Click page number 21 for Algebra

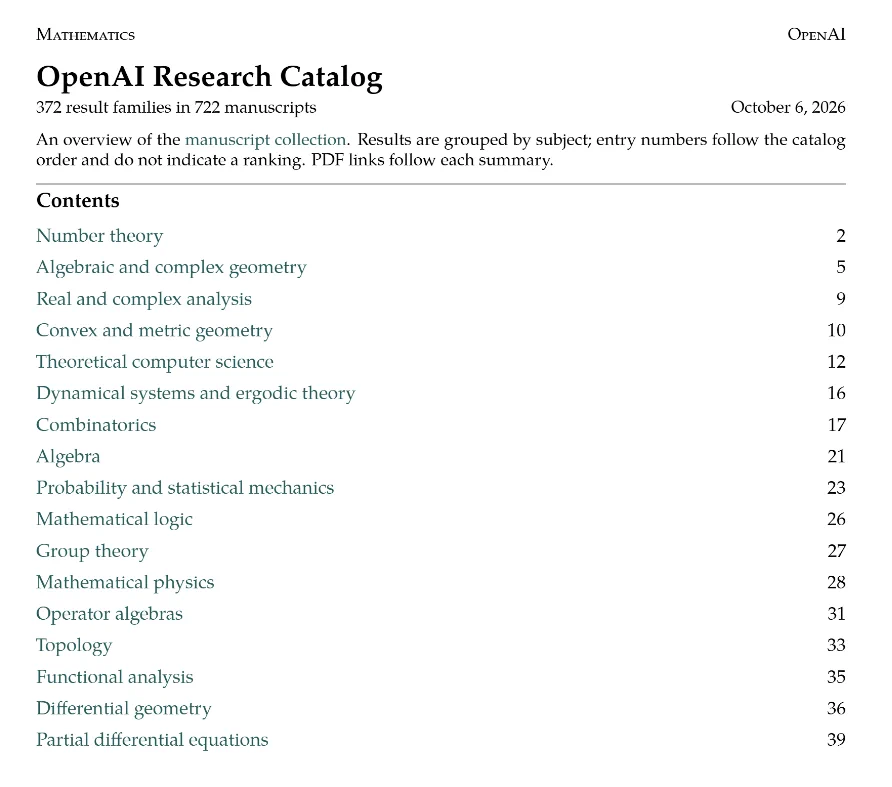tap(836, 456)
